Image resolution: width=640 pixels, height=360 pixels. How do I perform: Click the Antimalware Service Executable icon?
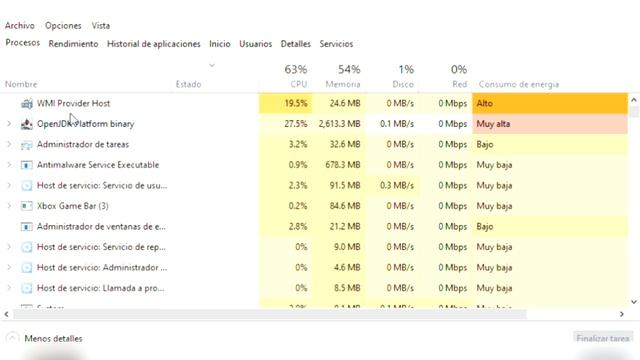pyautogui.click(x=27, y=165)
